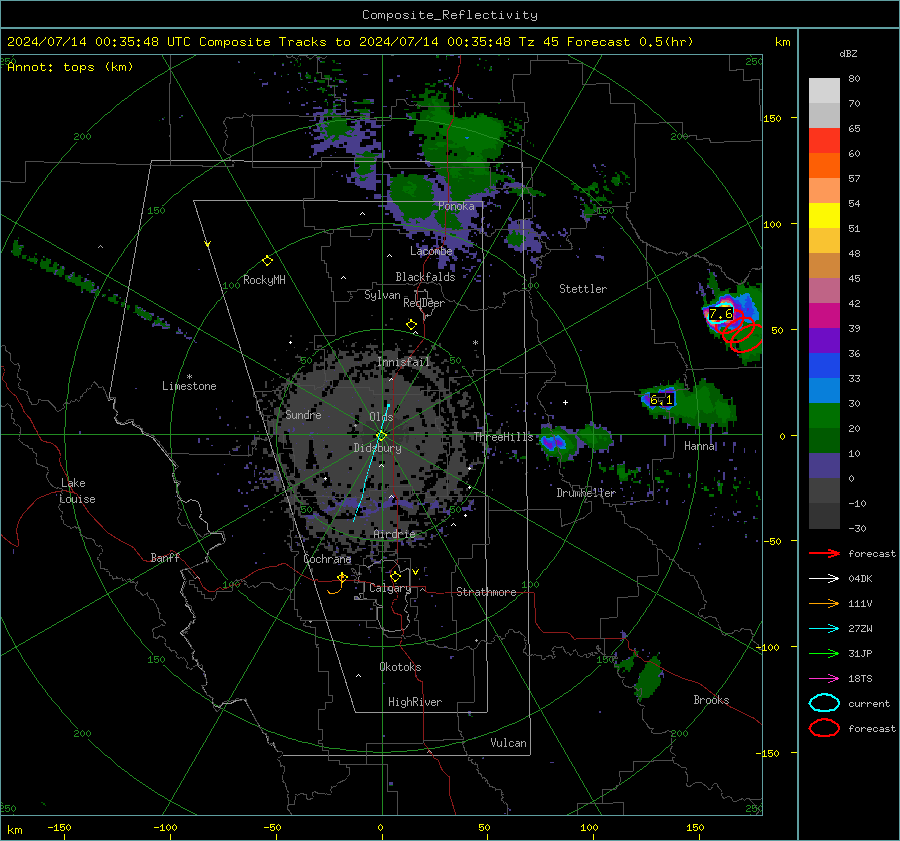Click the Hanna city label

(x=699, y=446)
